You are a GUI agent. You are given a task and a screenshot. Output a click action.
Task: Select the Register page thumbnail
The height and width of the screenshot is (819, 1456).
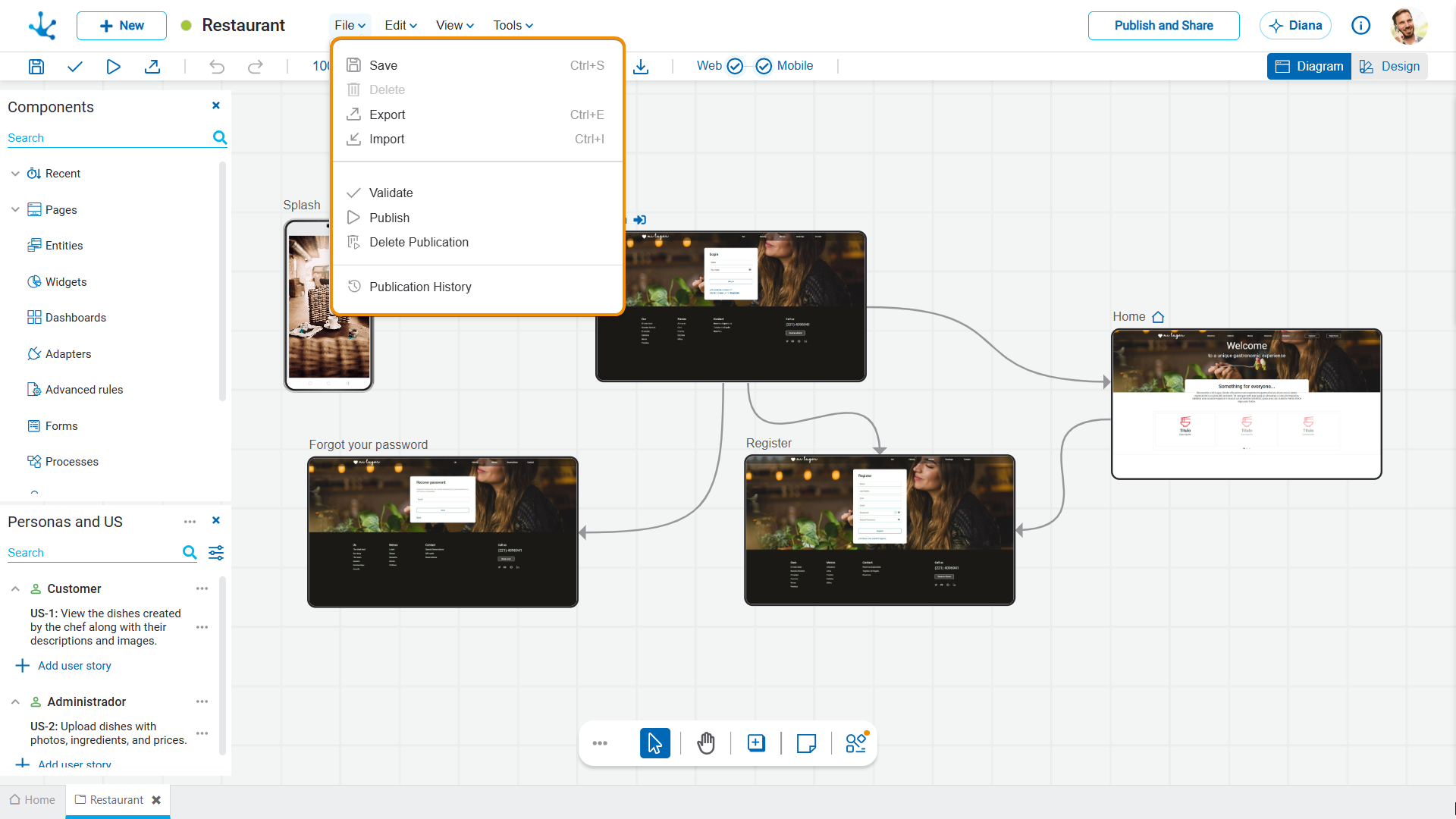[x=880, y=530]
